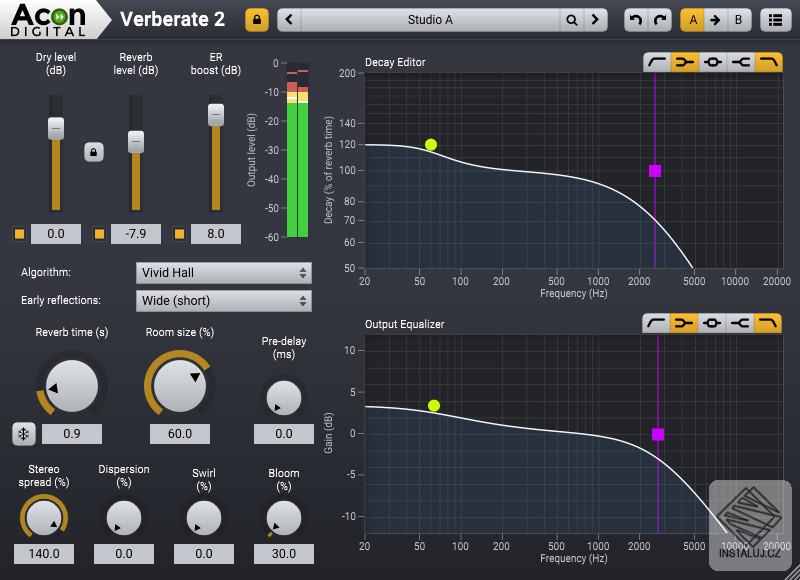Select comparison slot A
Image resolution: width=800 pixels, height=580 pixels.
(x=692, y=20)
